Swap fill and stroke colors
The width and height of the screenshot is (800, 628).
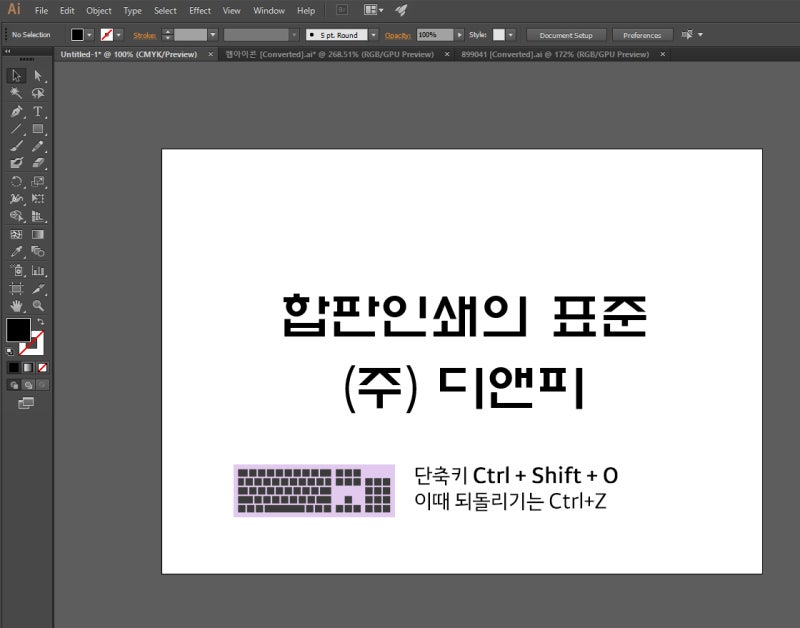pos(40,321)
